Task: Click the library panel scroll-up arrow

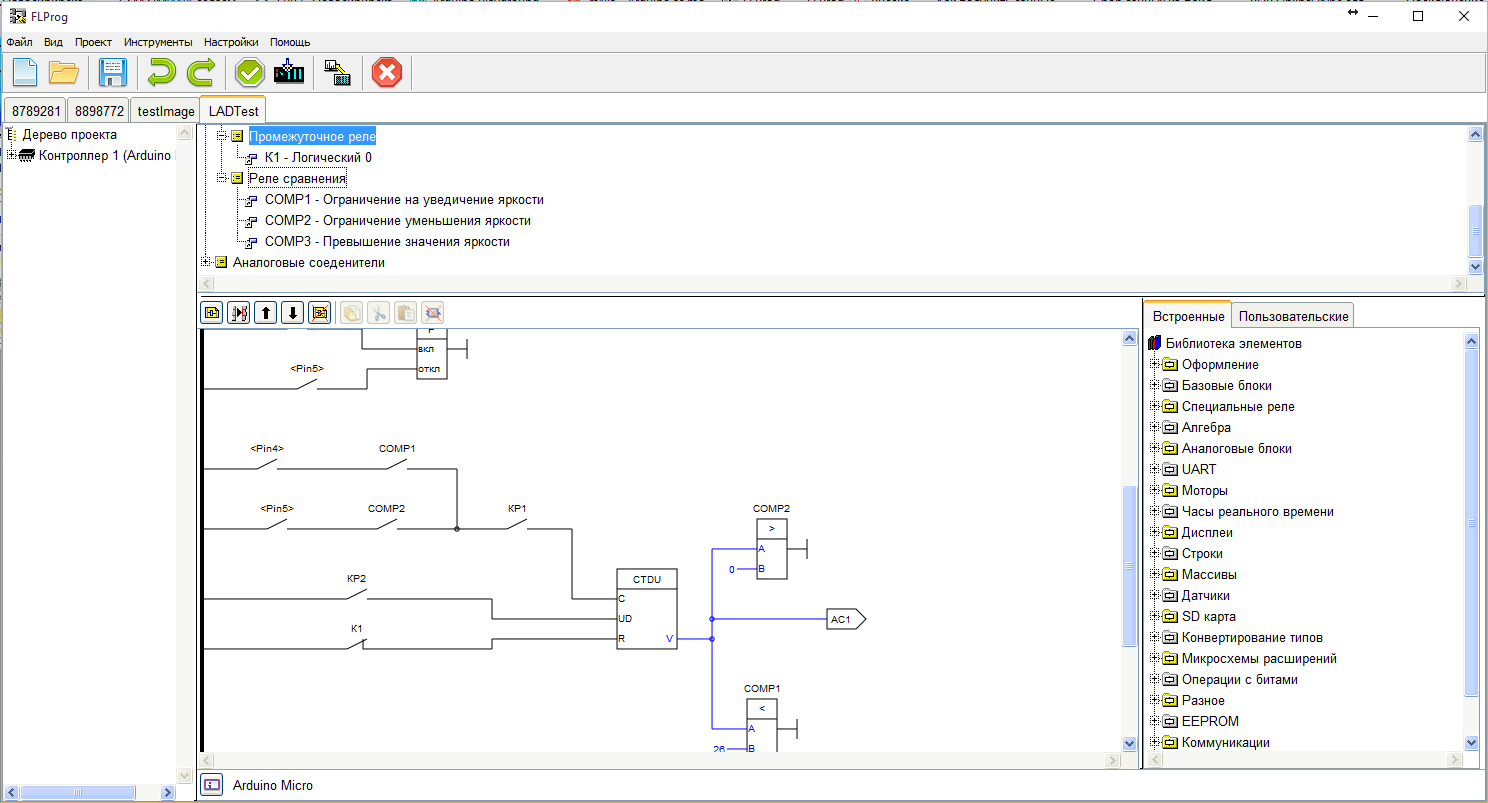Action: point(1471,342)
